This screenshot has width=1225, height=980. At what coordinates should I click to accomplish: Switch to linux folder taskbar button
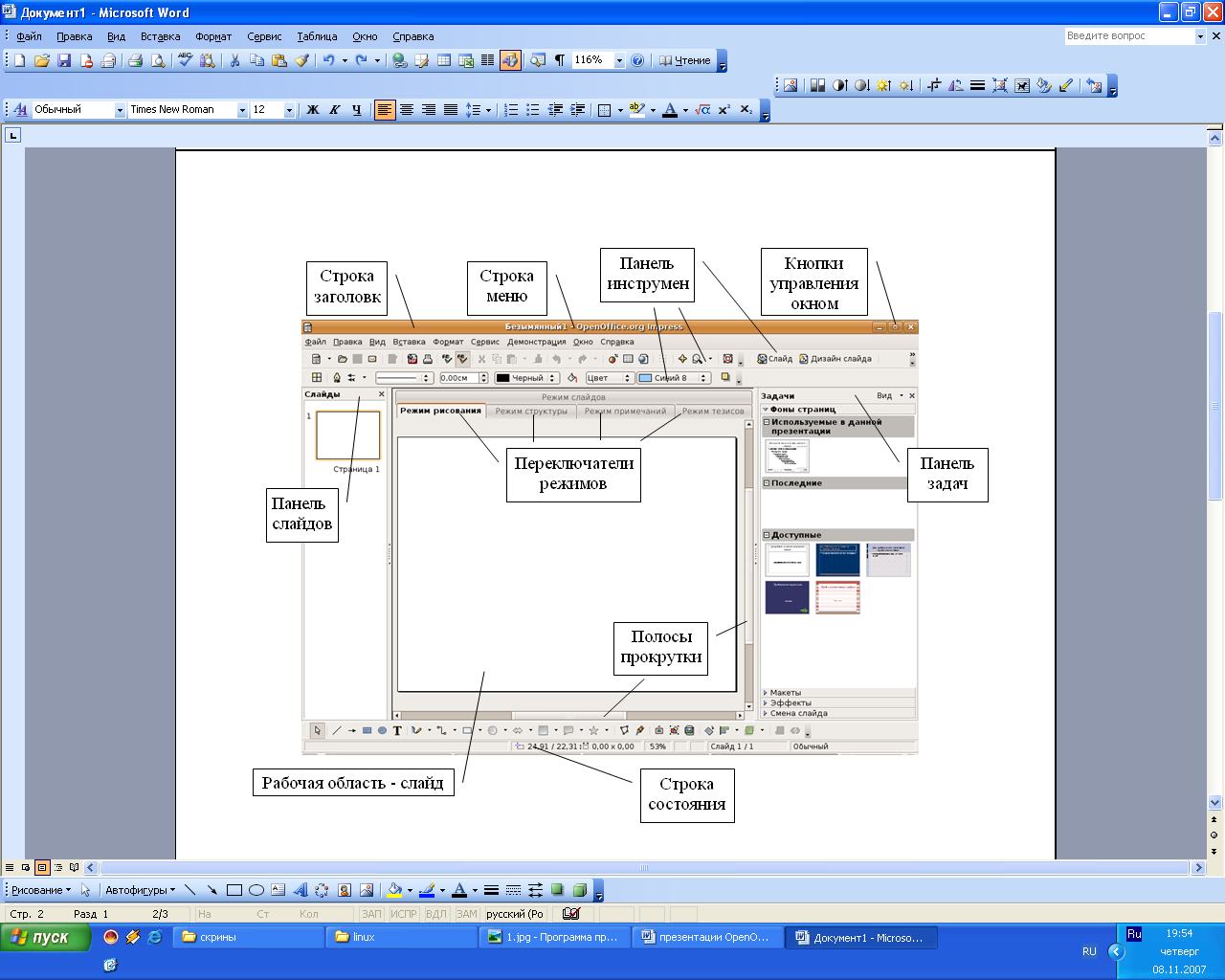tap(401, 938)
